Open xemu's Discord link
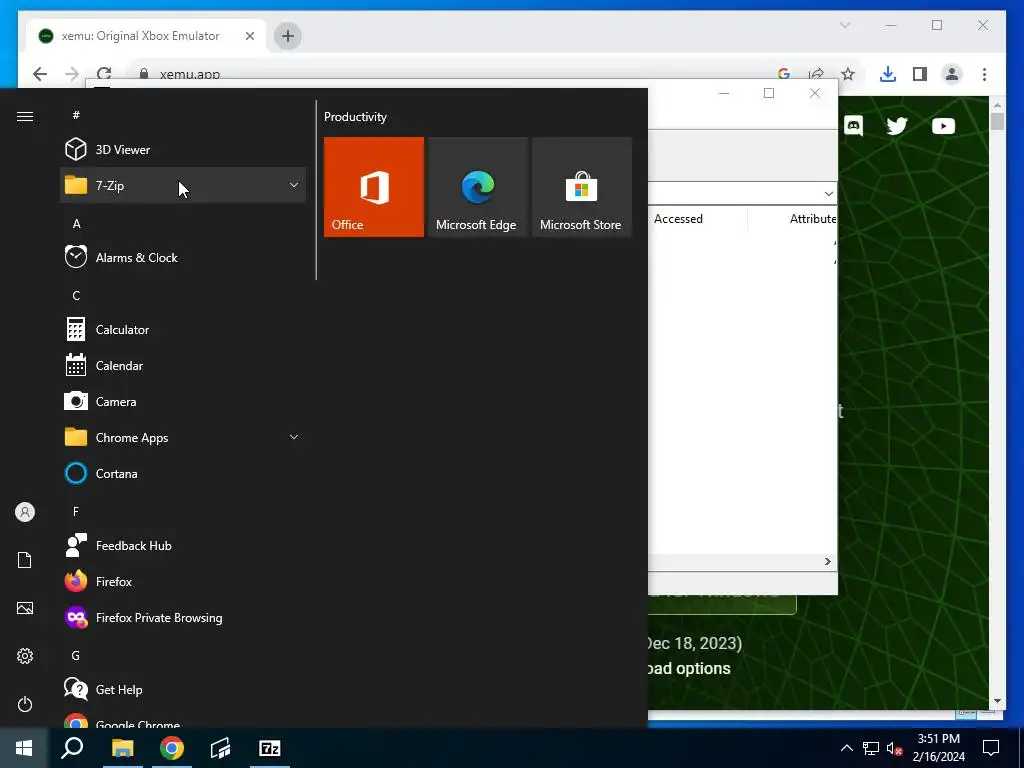 [854, 125]
